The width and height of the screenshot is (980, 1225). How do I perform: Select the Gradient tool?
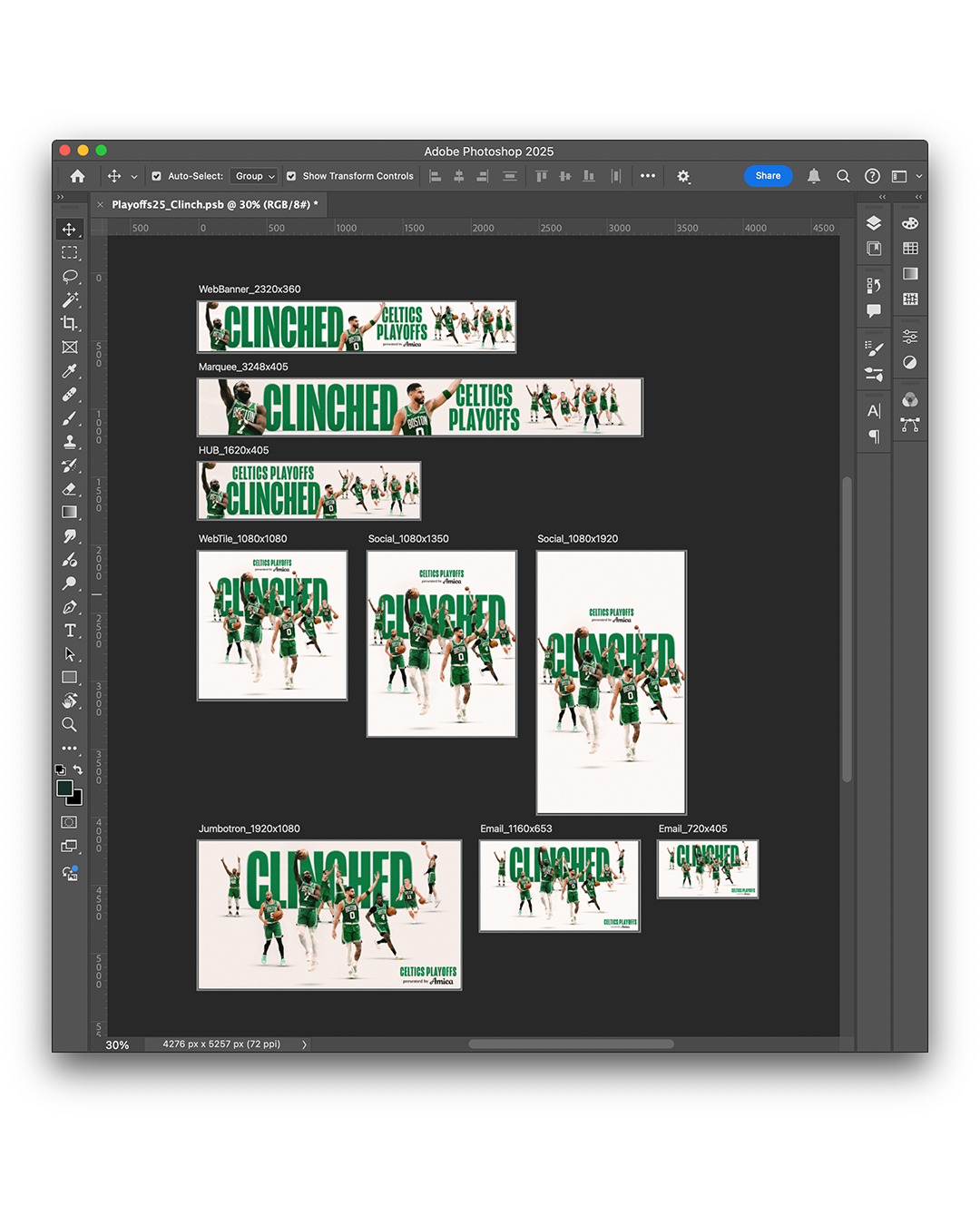tap(69, 513)
